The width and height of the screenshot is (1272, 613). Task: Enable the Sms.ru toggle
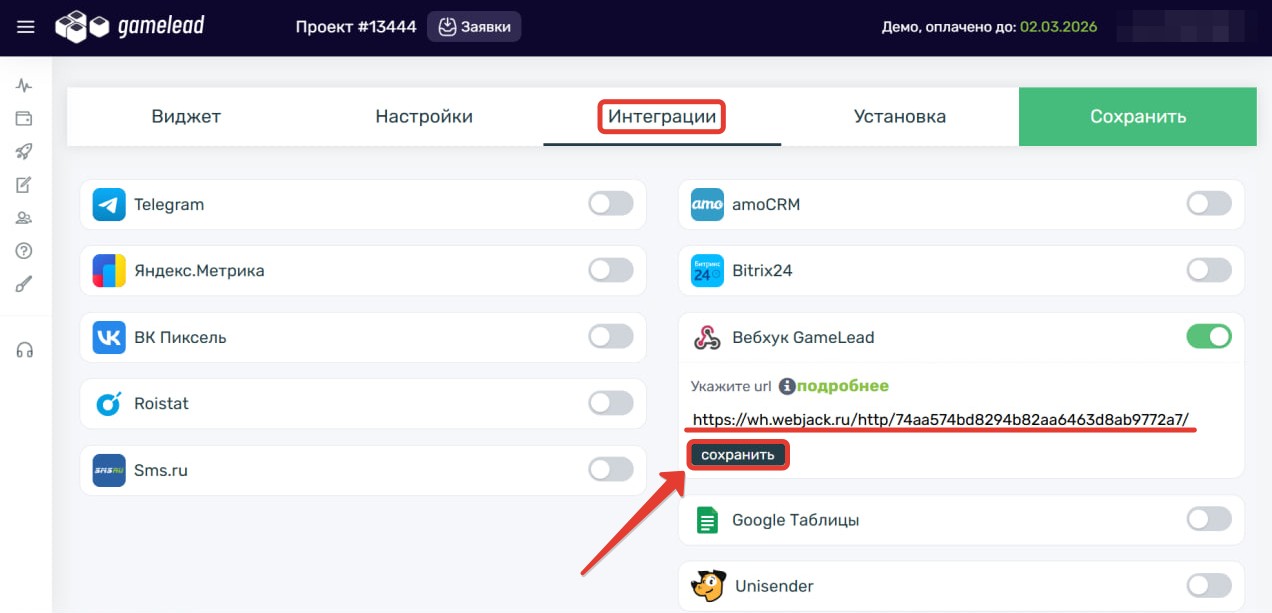pos(611,469)
